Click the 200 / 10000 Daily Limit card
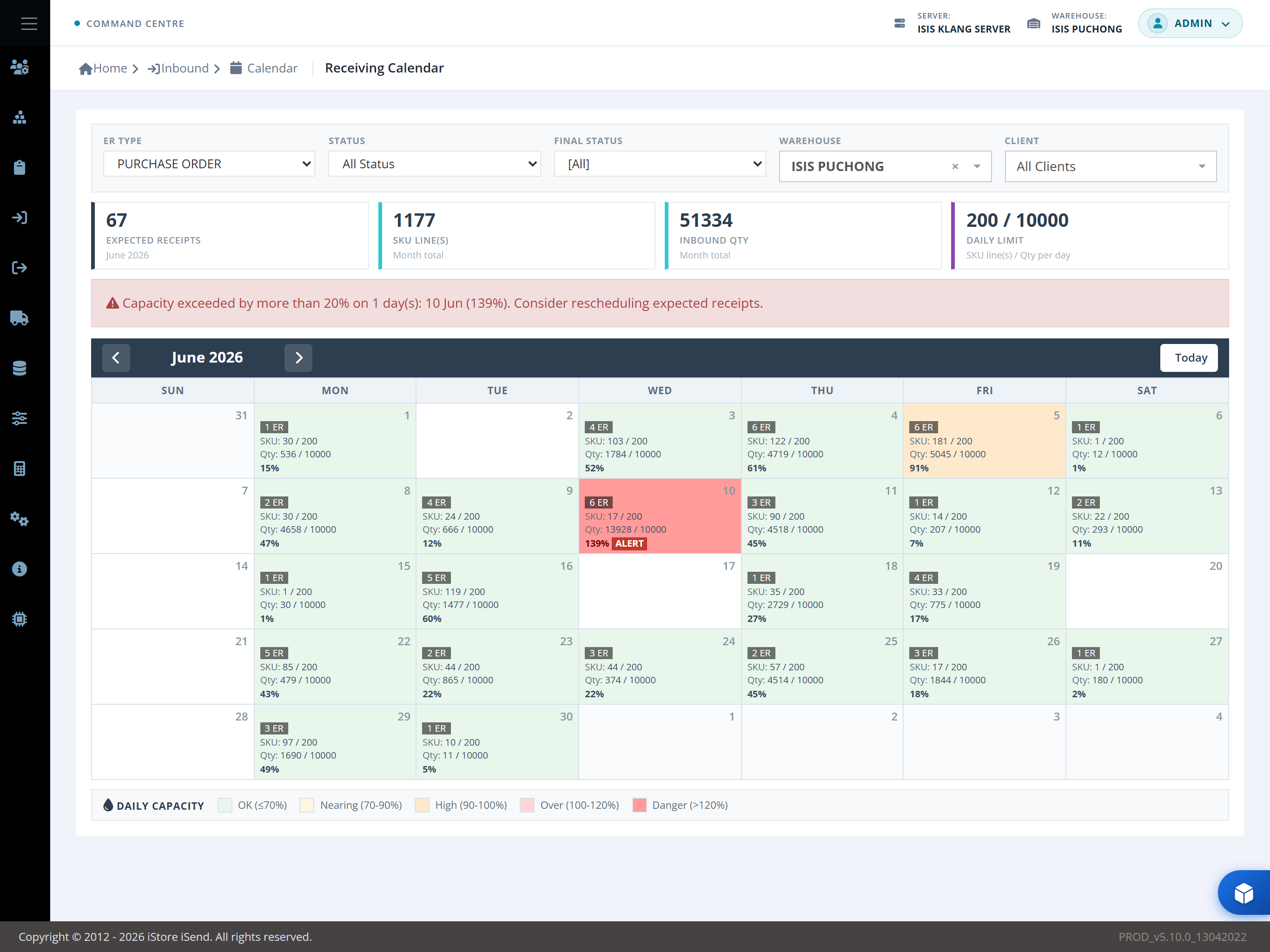The width and height of the screenshot is (1270, 952). (x=1089, y=235)
